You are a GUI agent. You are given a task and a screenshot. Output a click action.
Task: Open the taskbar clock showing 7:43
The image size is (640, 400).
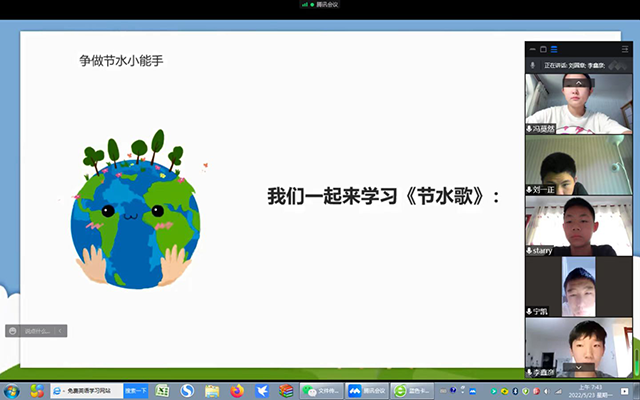(x=590, y=391)
